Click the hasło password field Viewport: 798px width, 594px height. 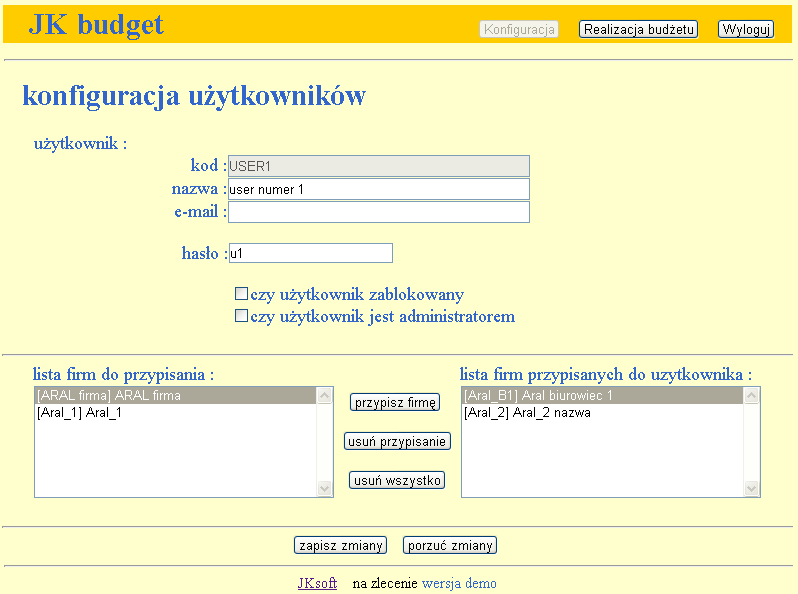coord(310,254)
